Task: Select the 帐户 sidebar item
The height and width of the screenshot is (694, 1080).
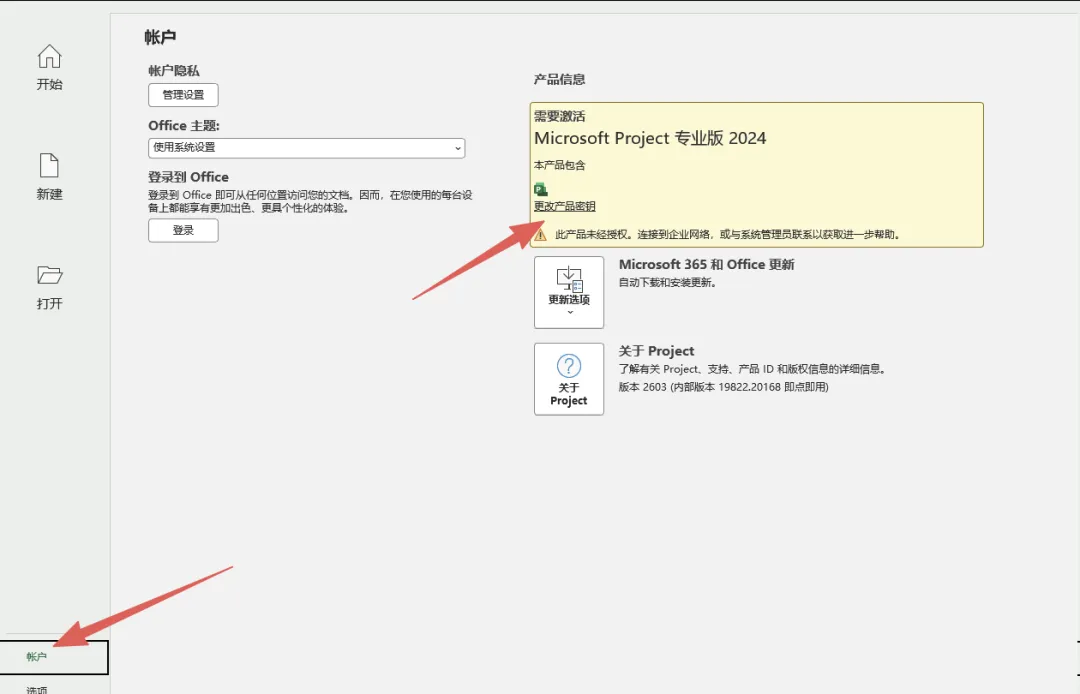Action: [x=54, y=657]
